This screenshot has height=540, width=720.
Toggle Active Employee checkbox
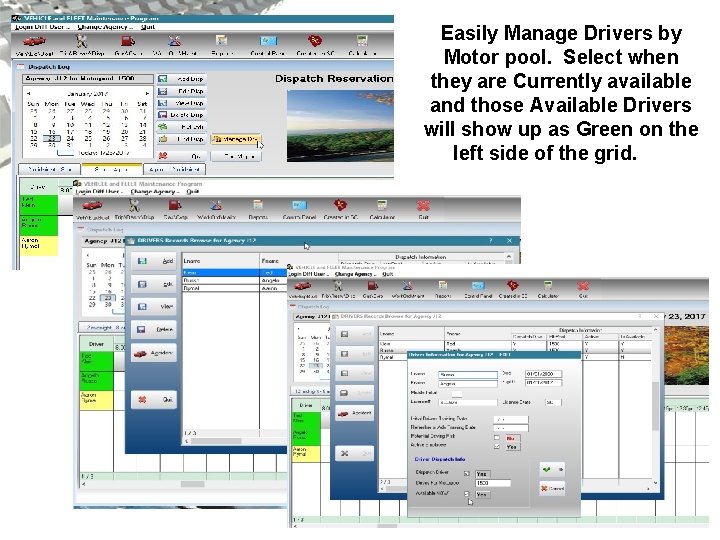point(497,446)
